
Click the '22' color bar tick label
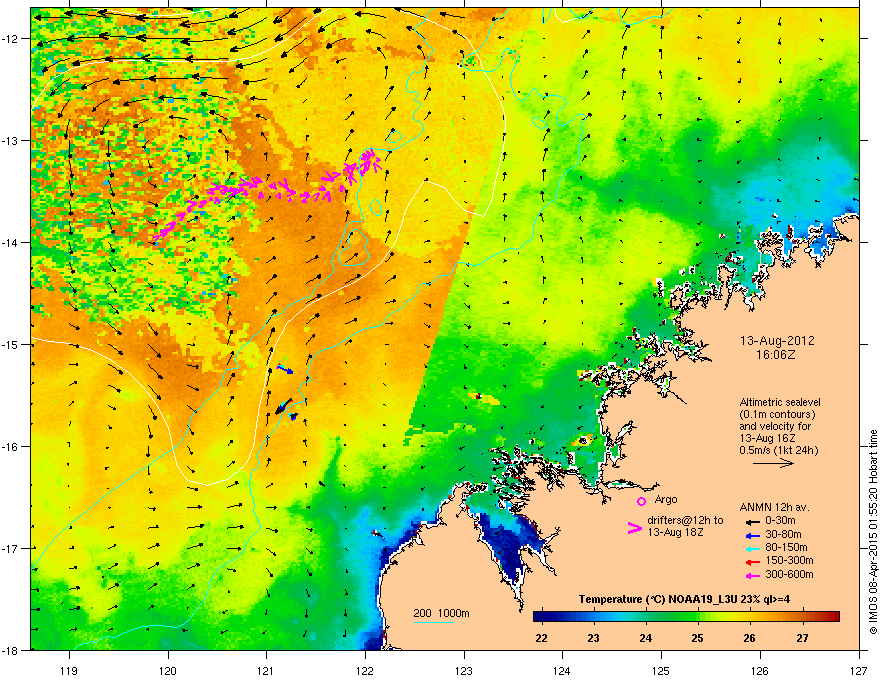(x=541, y=638)
